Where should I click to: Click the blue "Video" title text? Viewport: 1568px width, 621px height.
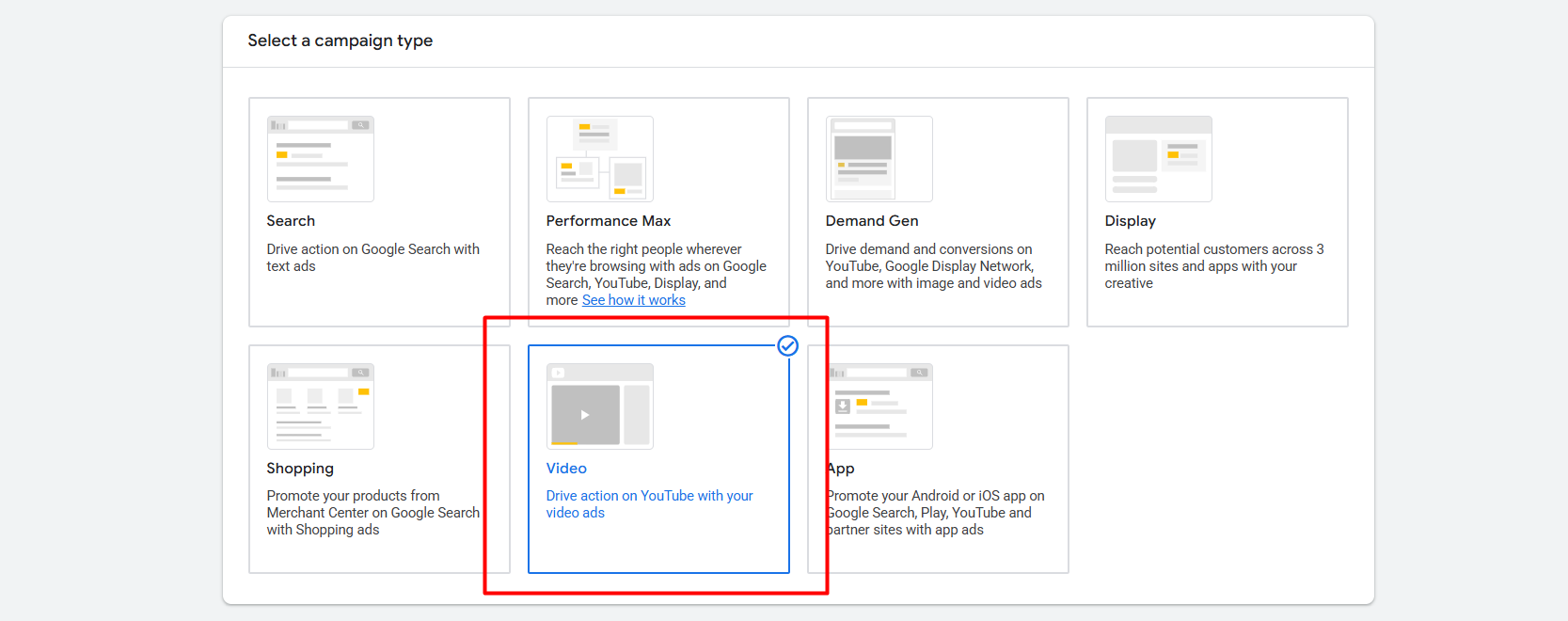pyautogui.click(x=566, y=469)
